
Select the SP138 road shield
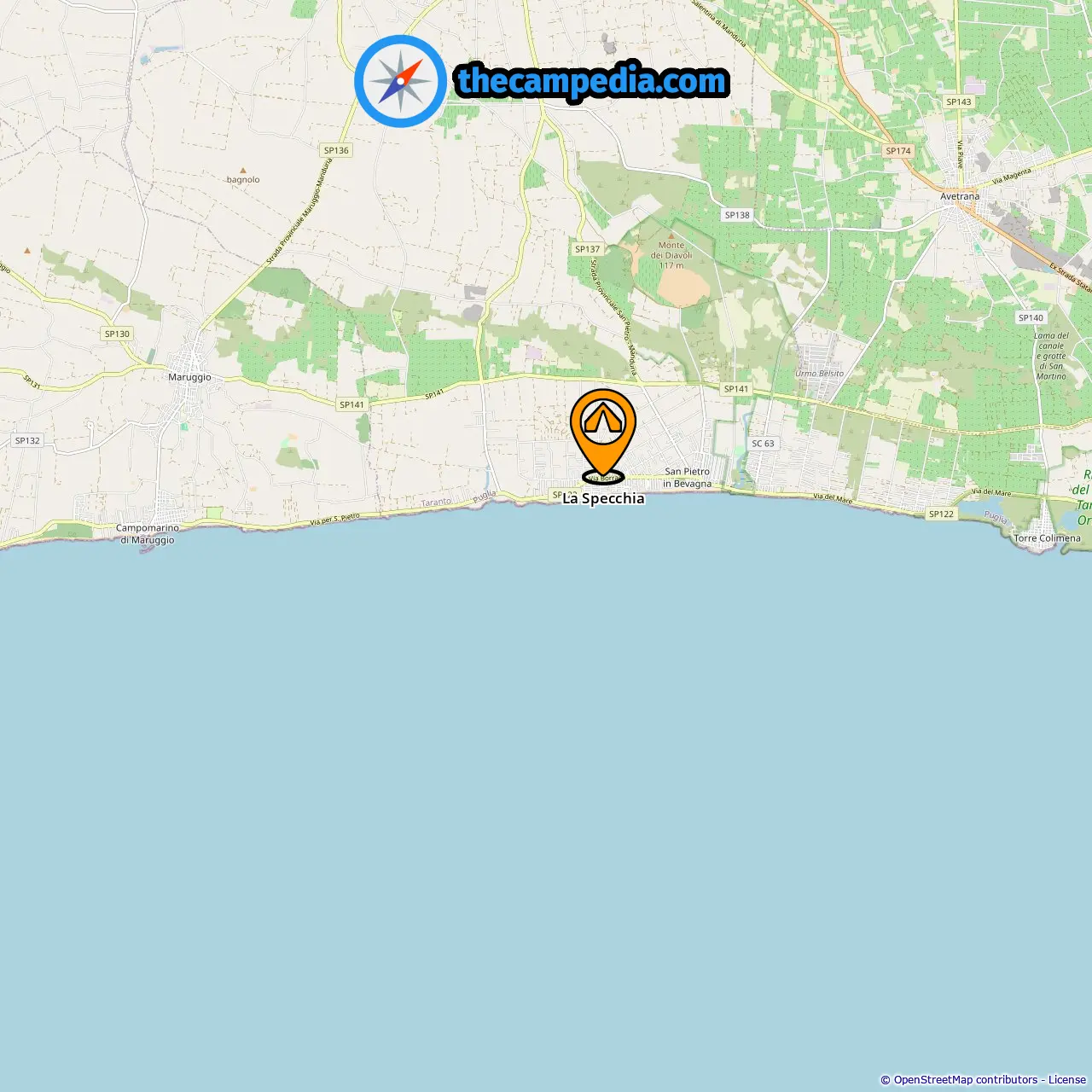[x=737, y=215]
